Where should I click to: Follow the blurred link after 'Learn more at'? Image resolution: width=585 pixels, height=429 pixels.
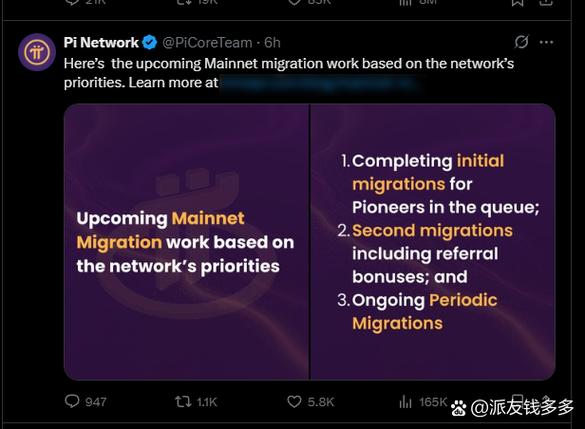[321, 83]
